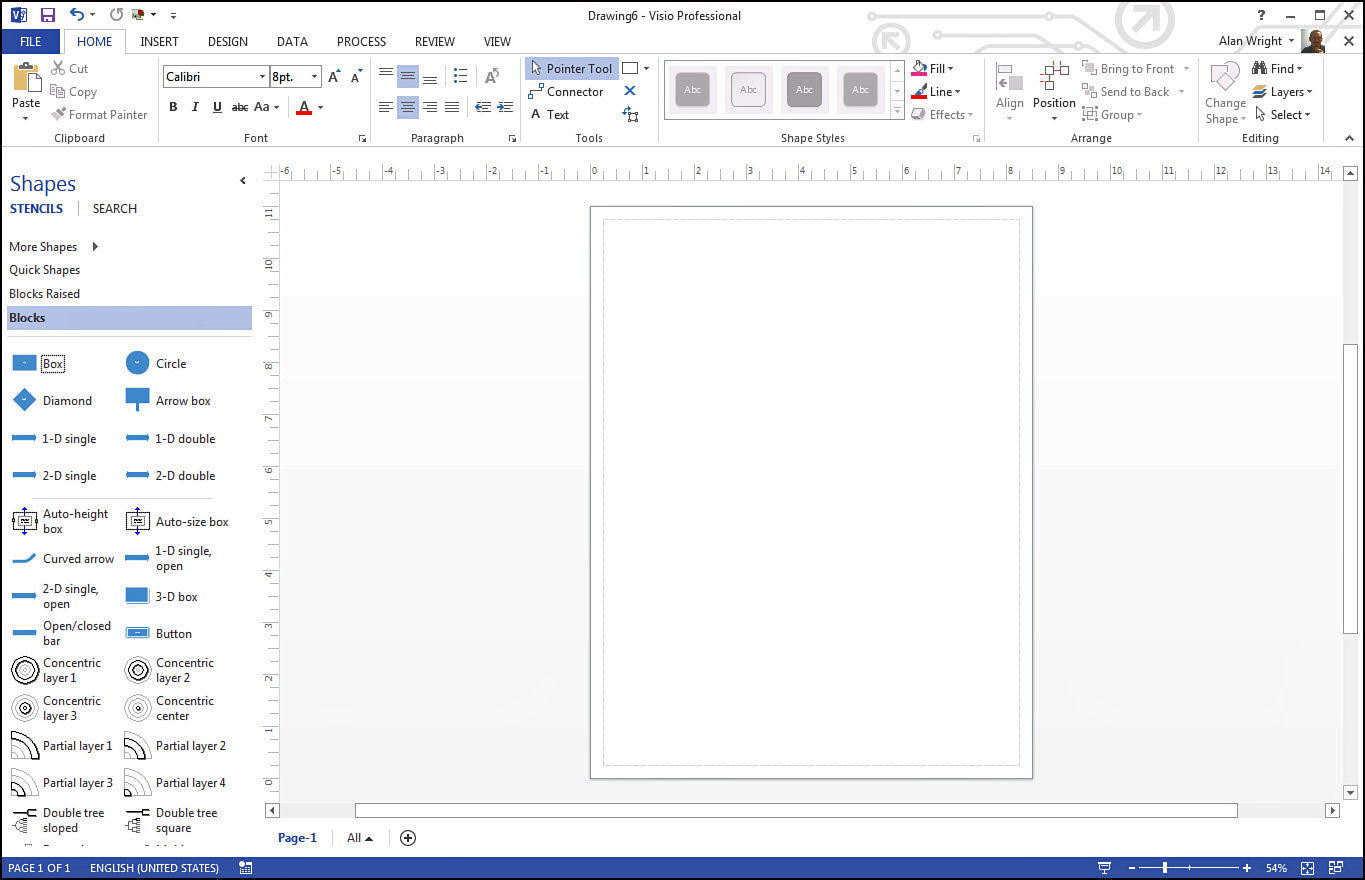Decrease font size with the smaller A icon

coord(356,76)
